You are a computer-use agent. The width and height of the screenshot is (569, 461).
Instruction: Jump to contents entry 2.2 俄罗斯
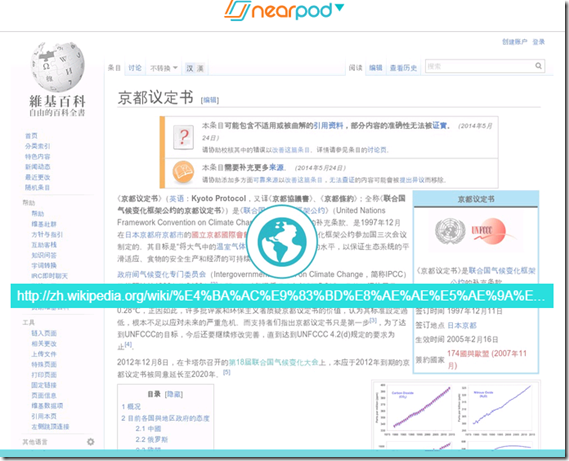tap(152, 440)
